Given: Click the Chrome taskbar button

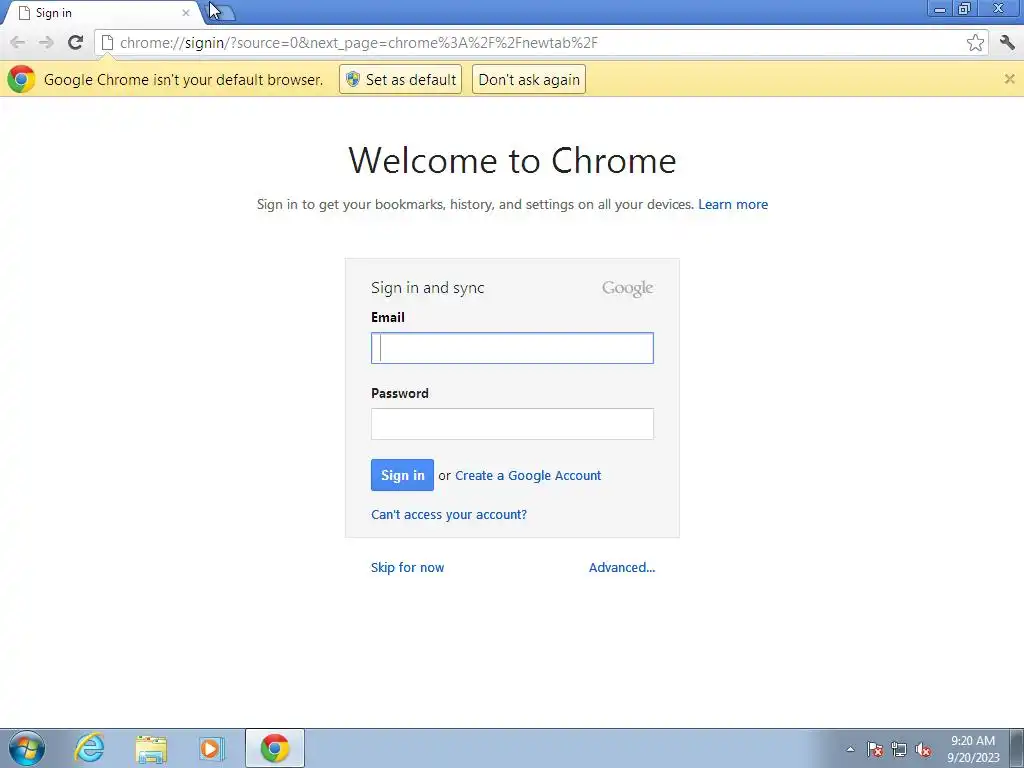Looking at the screenshot, I should pos(275,748).
